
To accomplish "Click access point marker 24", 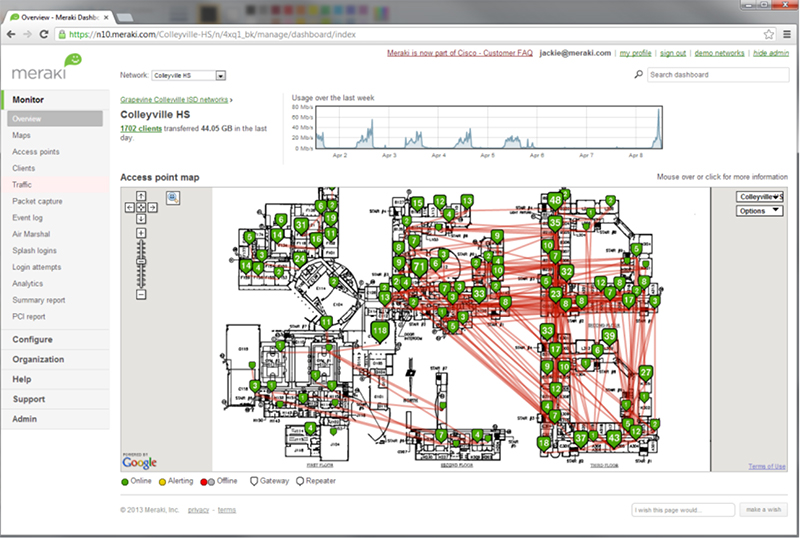I will click(299, 259).
